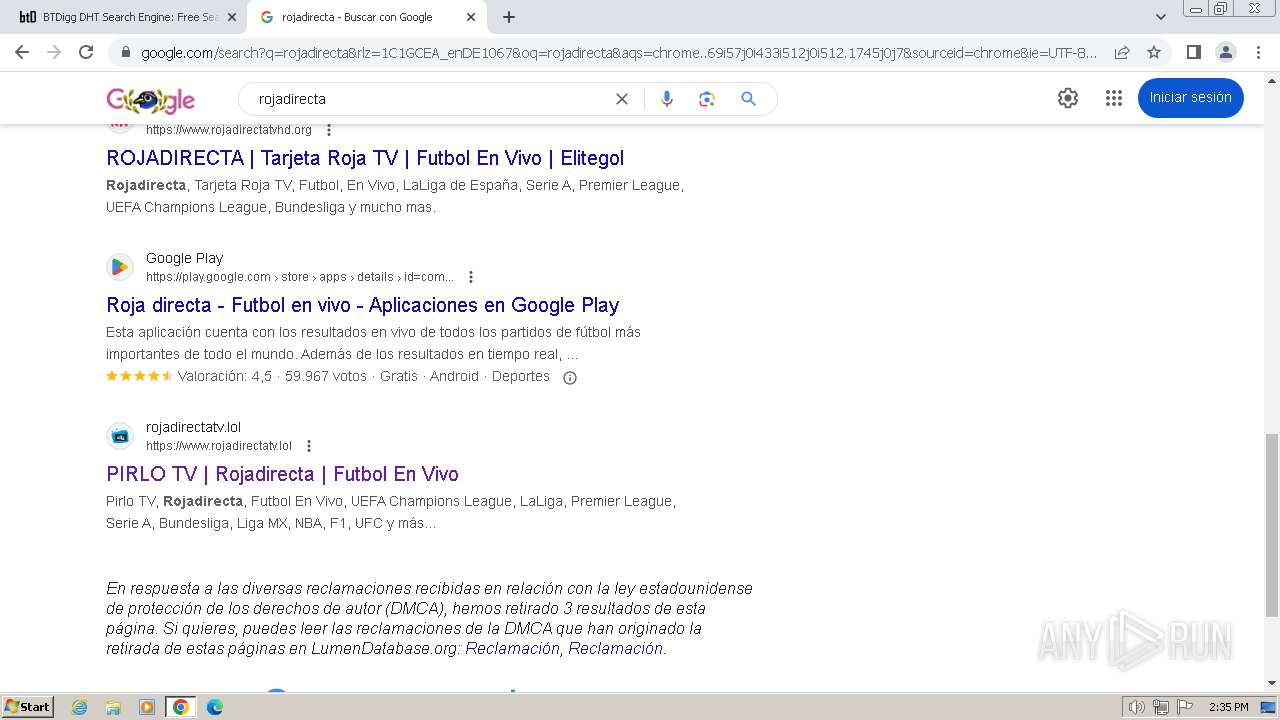1280x720 pixels.
Task: Bookmark this page with the star icon
Action: [x=1154, y=52]
